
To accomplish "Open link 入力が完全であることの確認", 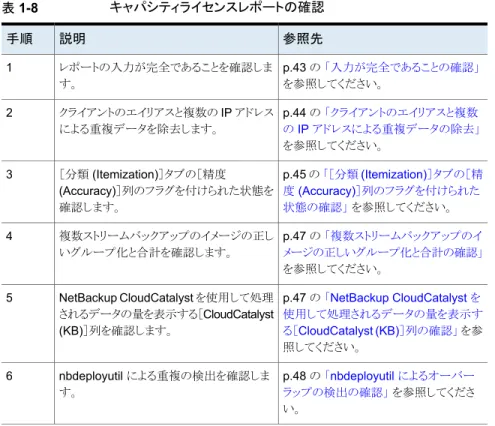I will [x=402, y=68].
